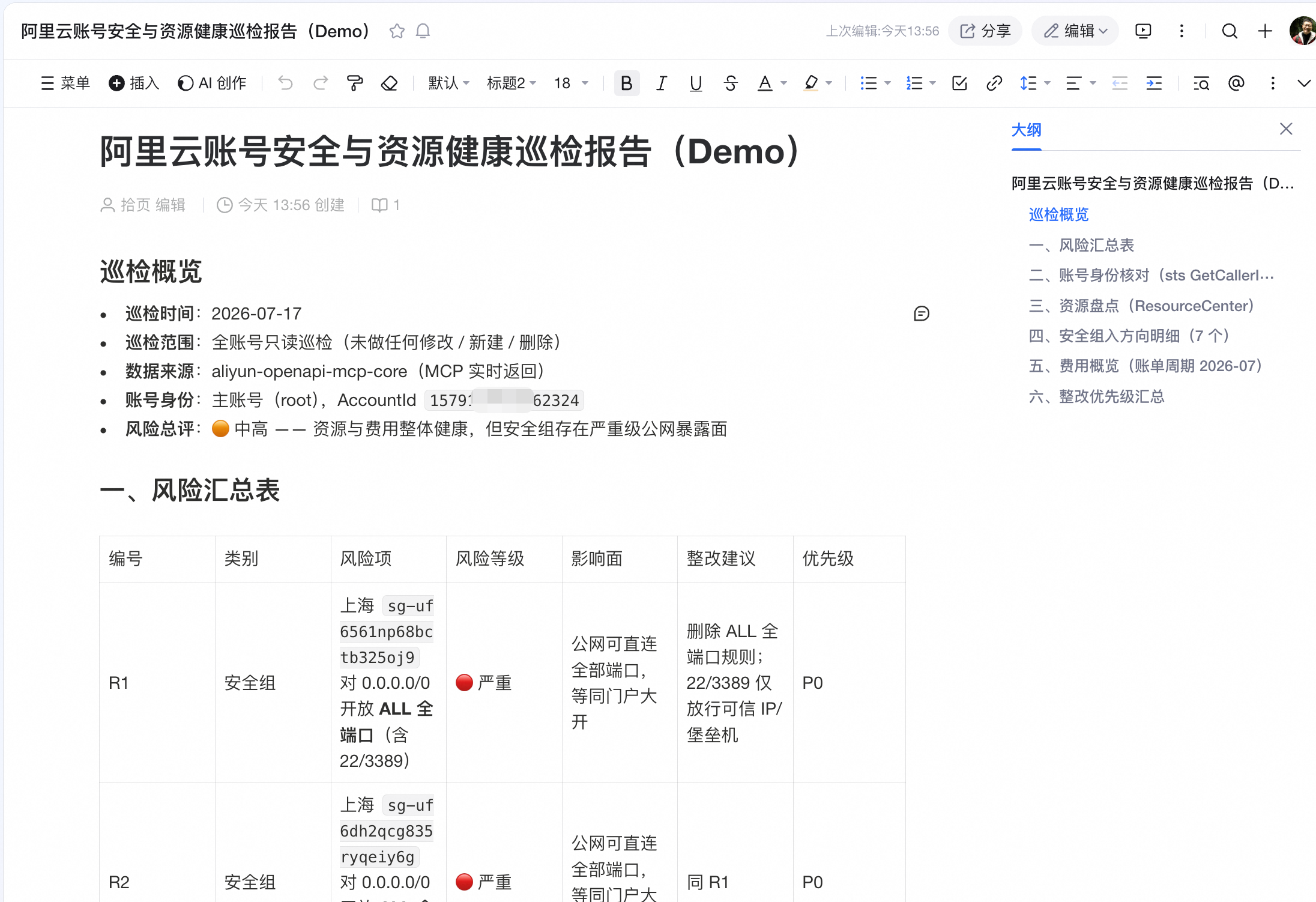The width and height of the screenshot is (1316, 902).
Task: Expand line spacing dropdown
Action: tap(1047, 83)
